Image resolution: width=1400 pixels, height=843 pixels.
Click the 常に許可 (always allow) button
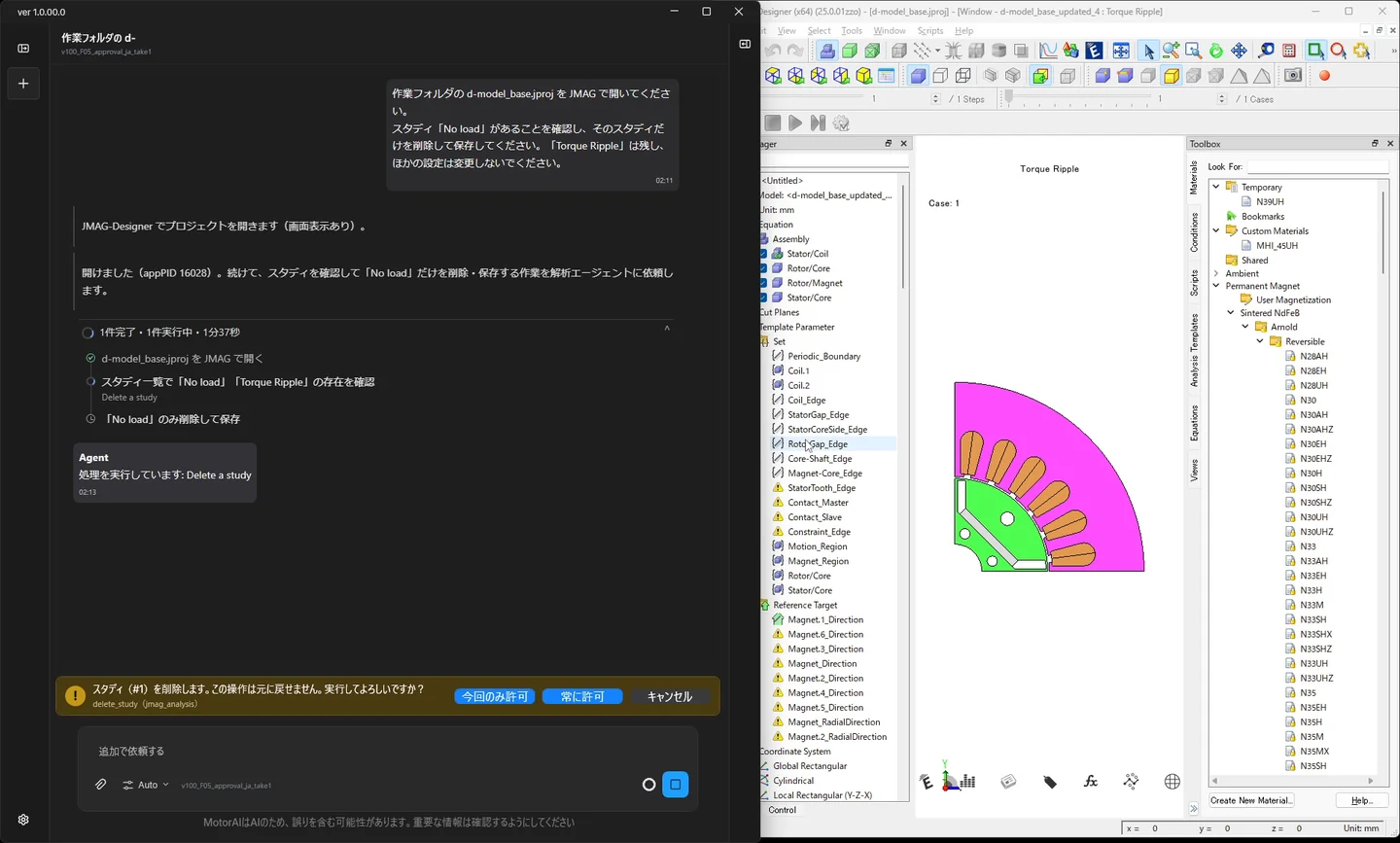pyautogui.click(x=582, y=696)
